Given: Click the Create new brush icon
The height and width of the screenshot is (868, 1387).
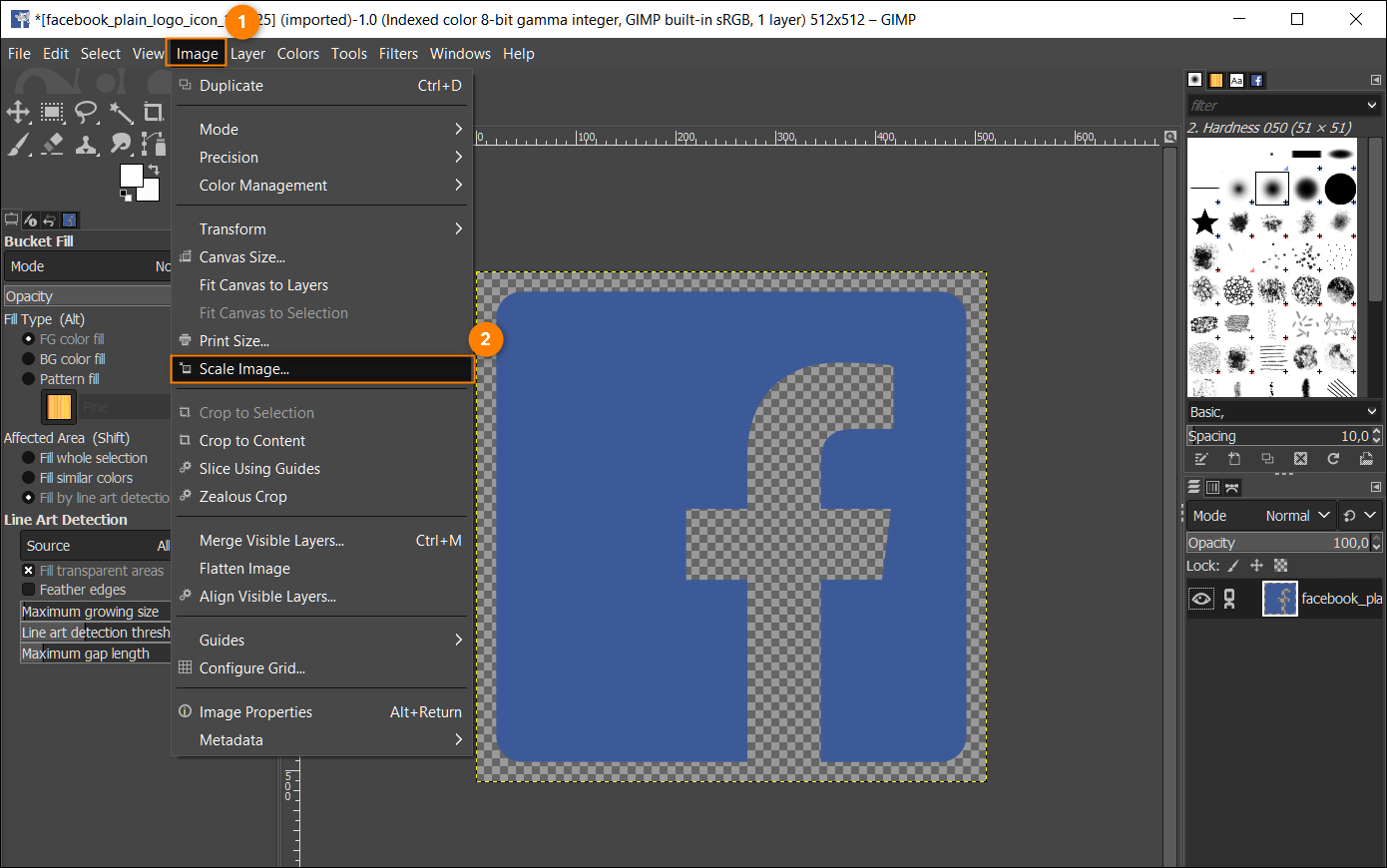Looking at the screenshot, I should tap(1234, 459).
